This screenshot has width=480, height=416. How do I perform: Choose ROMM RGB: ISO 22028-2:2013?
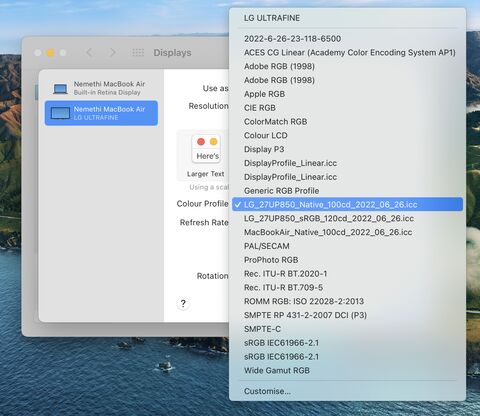click(x=347, y=301)
